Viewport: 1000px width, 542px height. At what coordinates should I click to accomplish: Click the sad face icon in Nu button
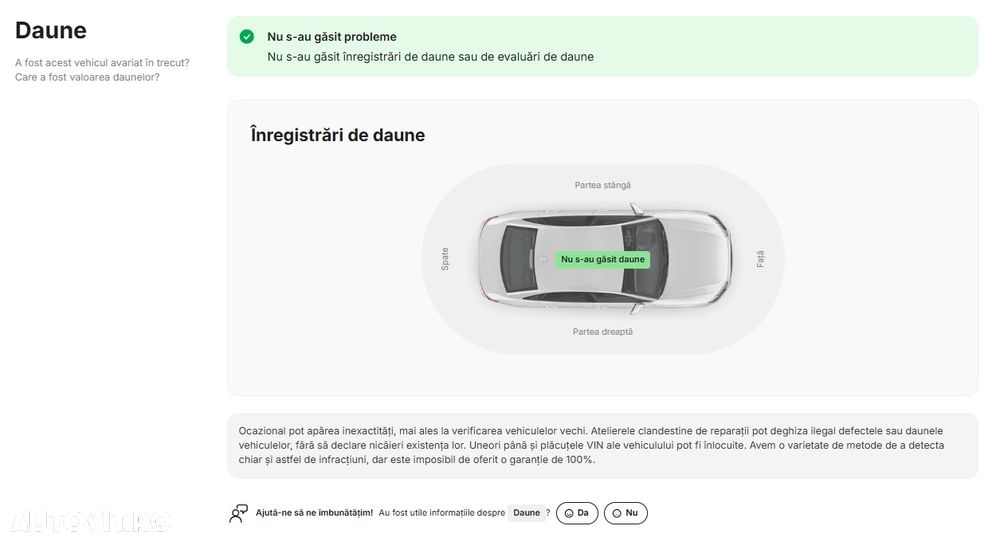(617, 513)
